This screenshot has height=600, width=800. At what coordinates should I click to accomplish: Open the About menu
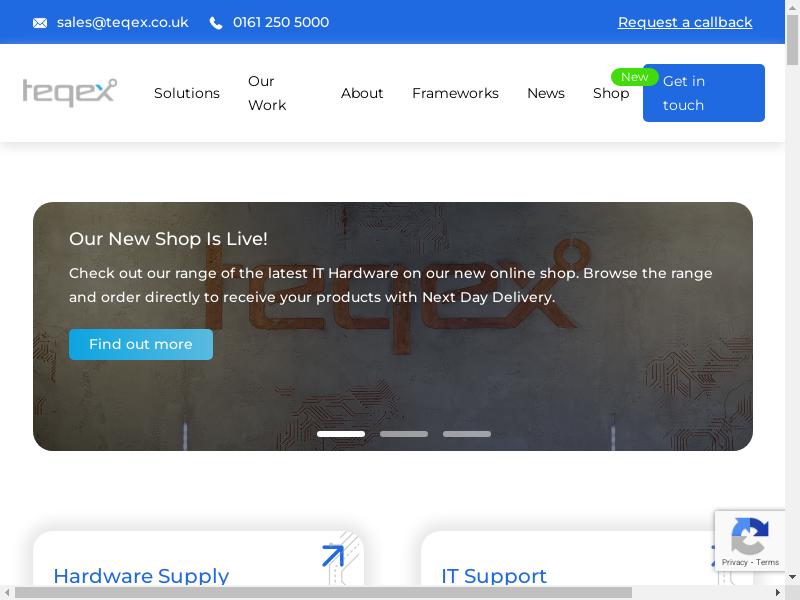coord(362,93)
